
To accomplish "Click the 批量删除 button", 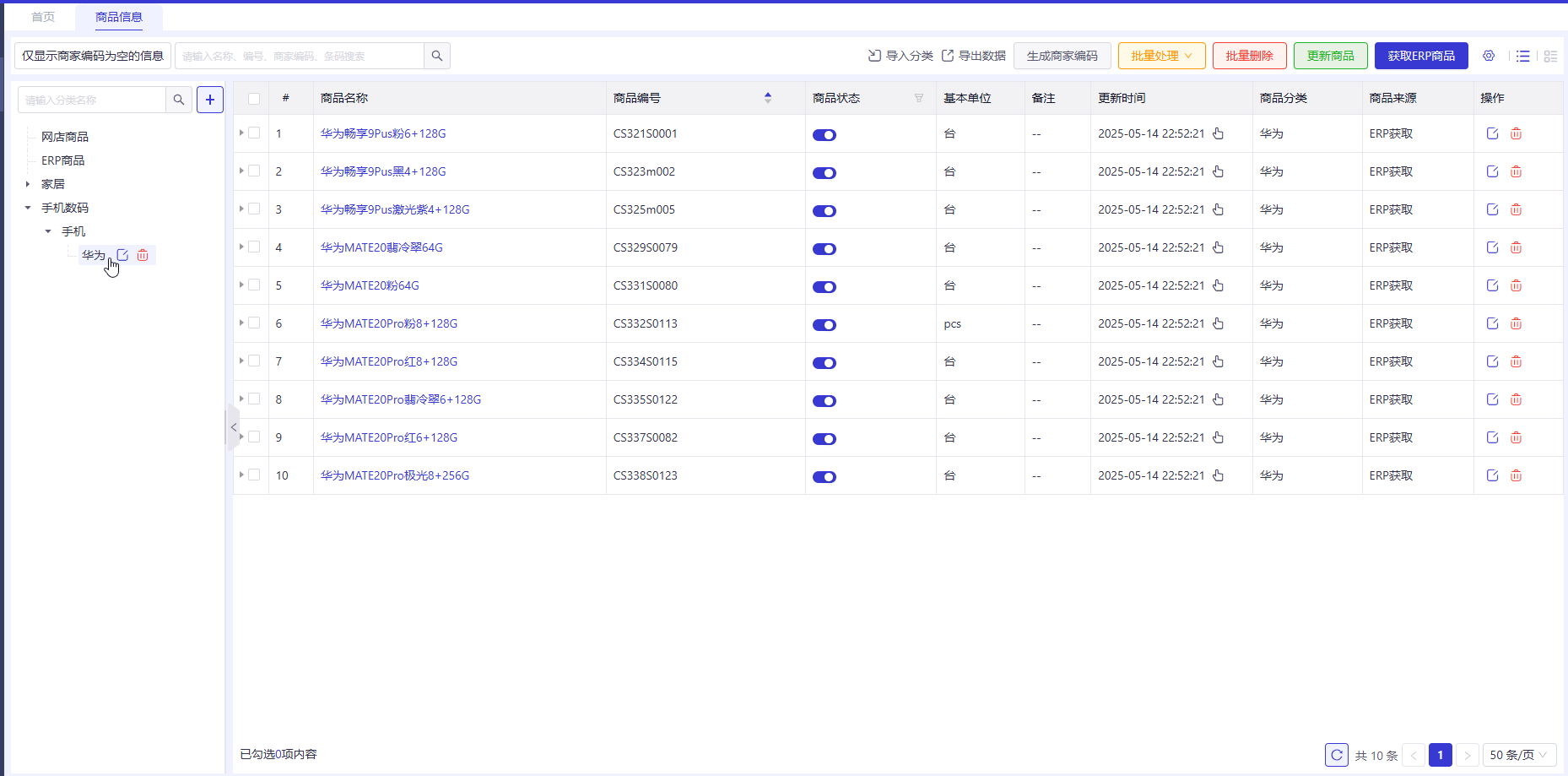I will [x=1250, y=56].
